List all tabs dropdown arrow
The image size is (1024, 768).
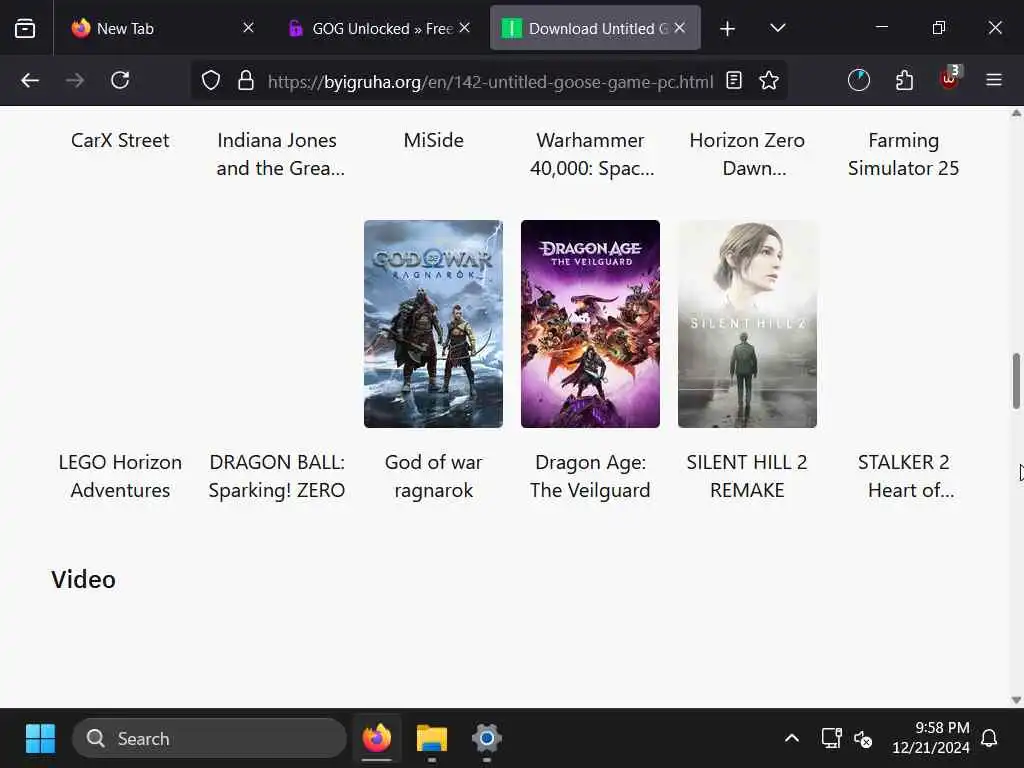coord(777,28)
